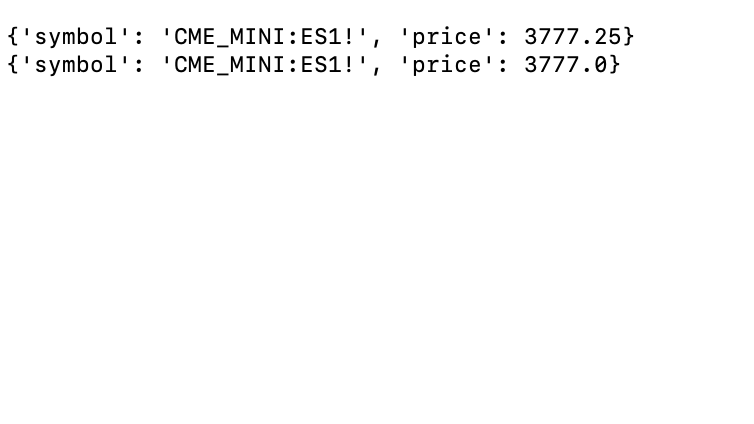Image resolution: width=754 pixels, height=424 pixels.
Task: Click the closing brace after 3777.0
Action: [x=614, y=65]
